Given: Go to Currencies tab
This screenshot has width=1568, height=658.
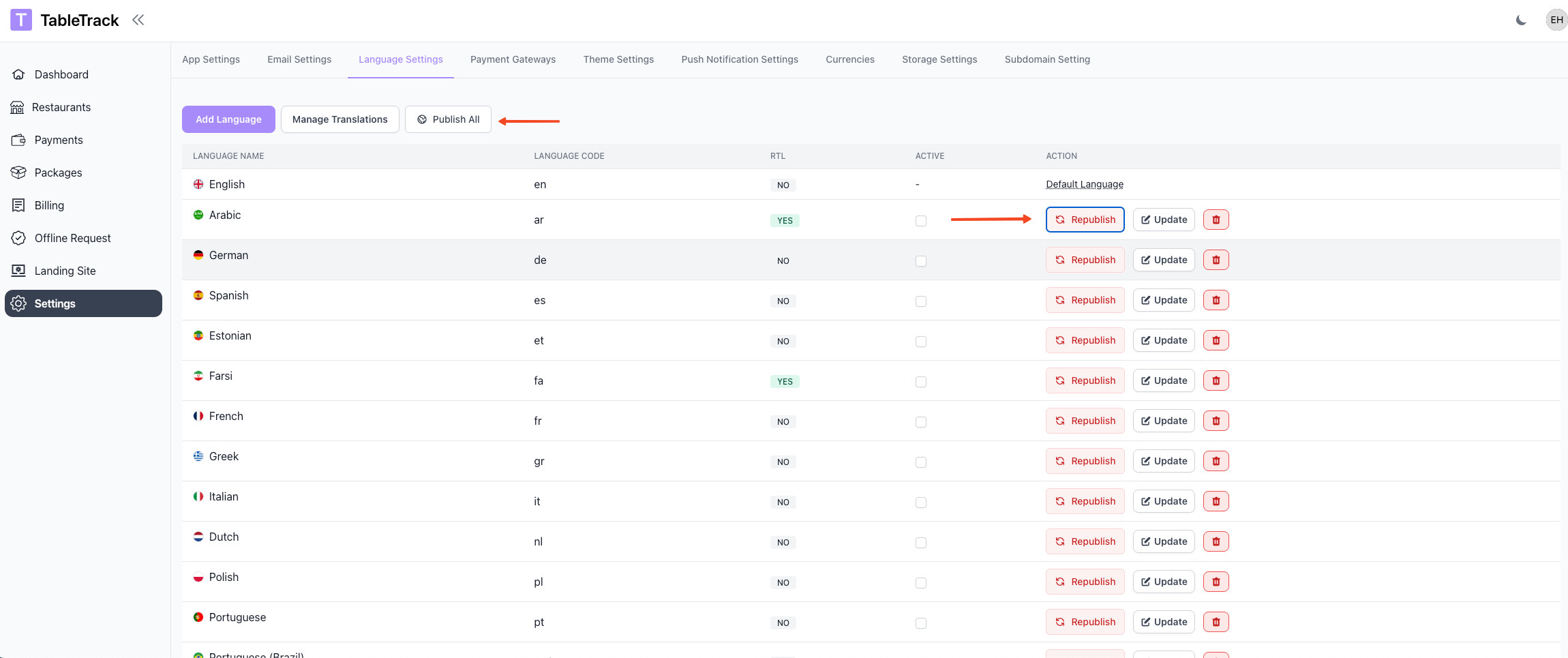Looking at the screenshot, I should 849,59.
